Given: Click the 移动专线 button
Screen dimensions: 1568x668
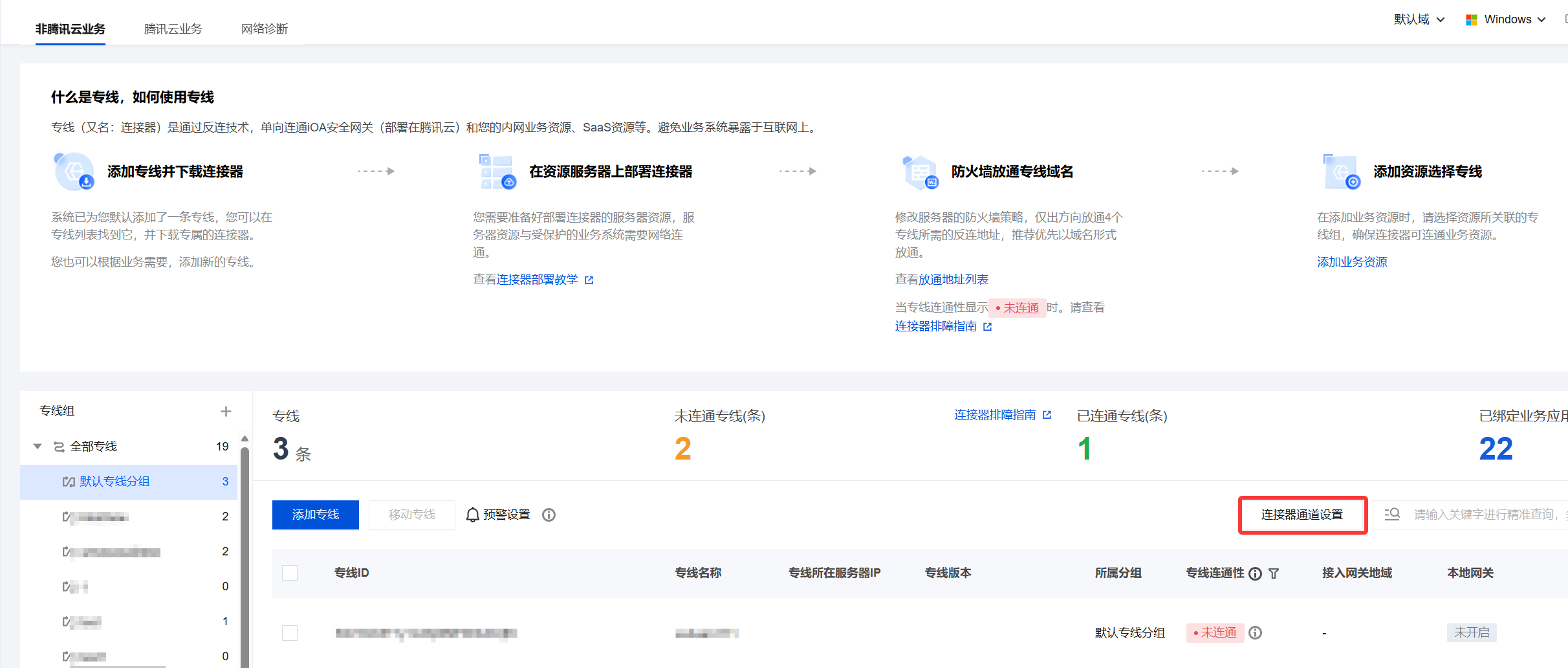Looking at the screenshot, I should [412, 515].
